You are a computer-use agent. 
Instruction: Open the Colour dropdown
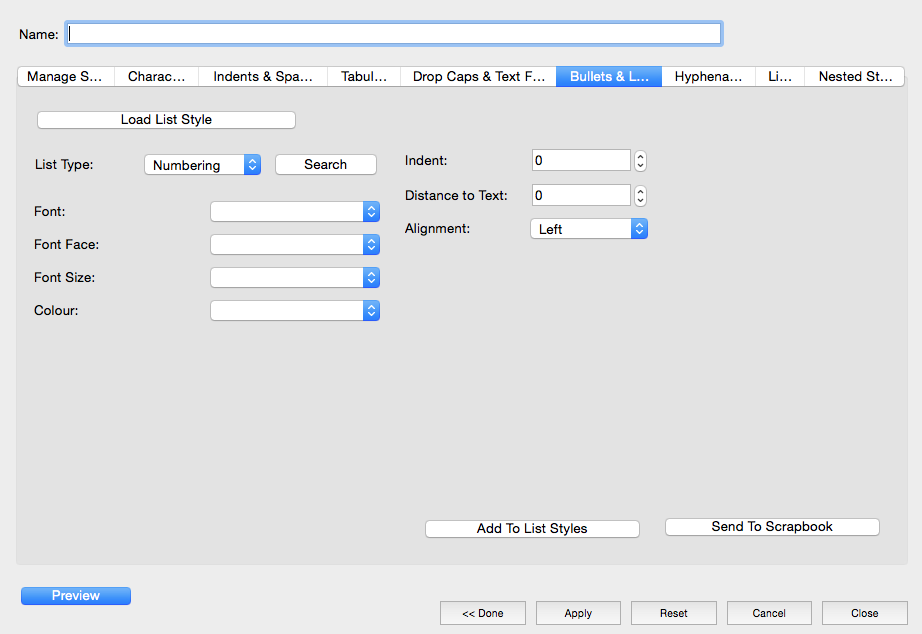click(294, 311)
